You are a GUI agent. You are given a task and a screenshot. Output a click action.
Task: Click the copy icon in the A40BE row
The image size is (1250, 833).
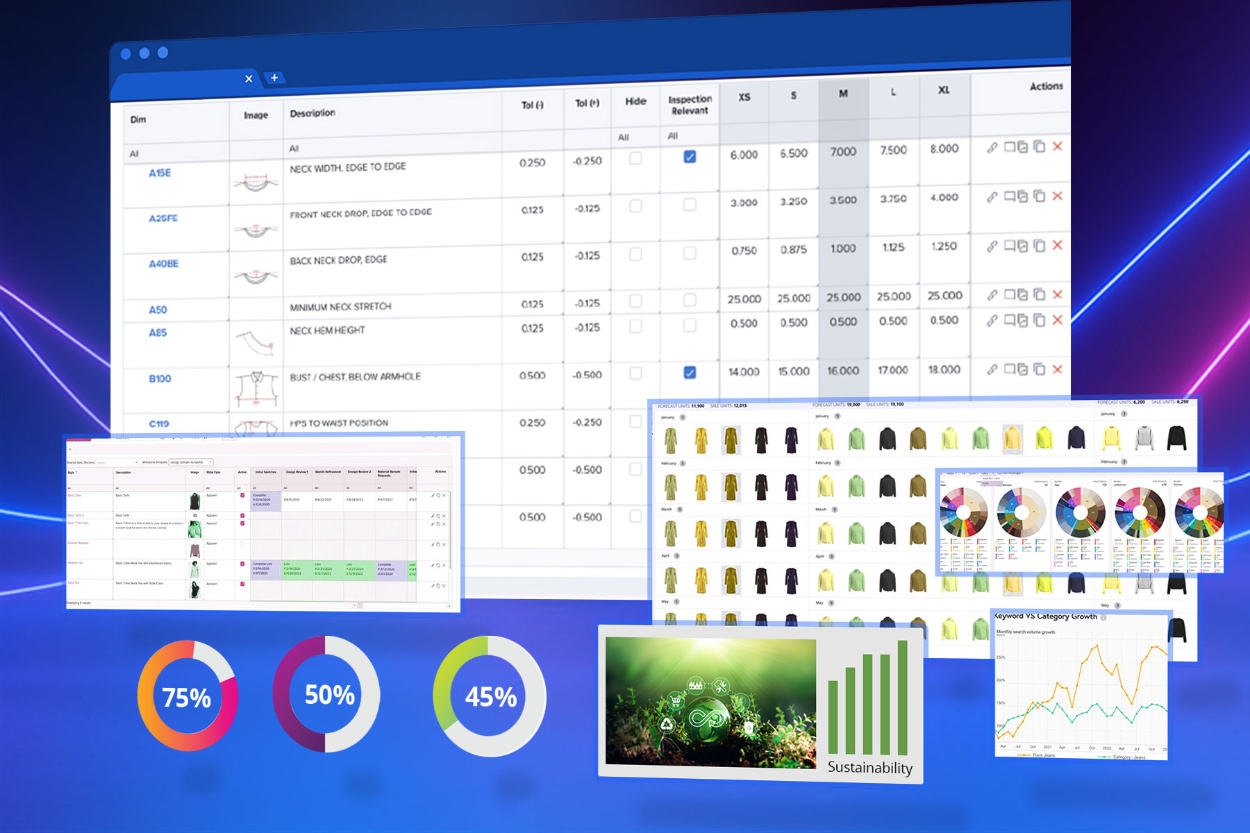tap(1039, 245)
